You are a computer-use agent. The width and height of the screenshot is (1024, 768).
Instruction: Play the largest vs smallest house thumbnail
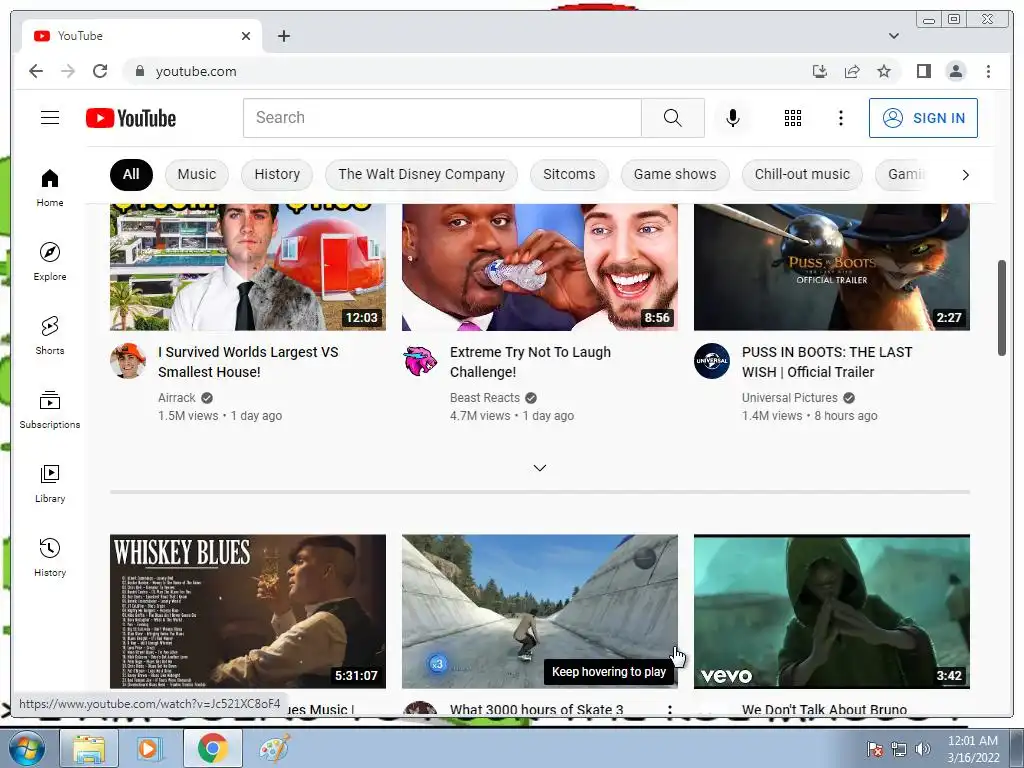click(248, 267)
